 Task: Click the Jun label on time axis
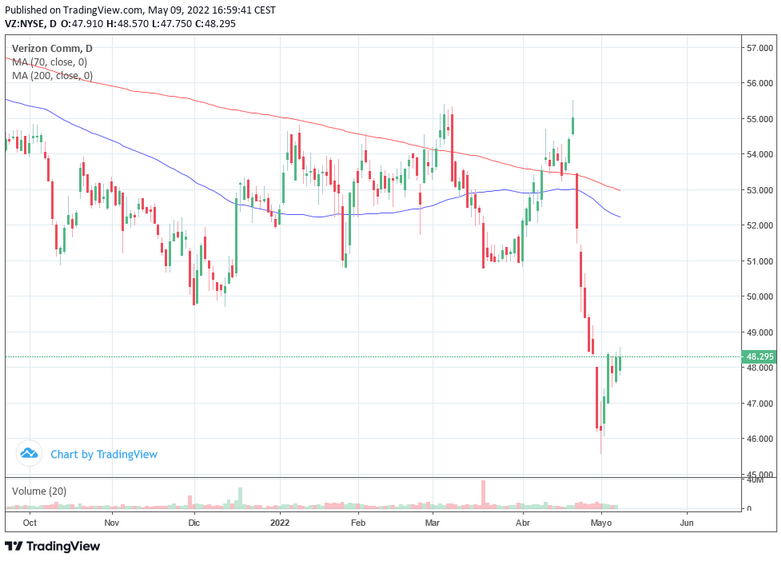[x=686, y=523]
